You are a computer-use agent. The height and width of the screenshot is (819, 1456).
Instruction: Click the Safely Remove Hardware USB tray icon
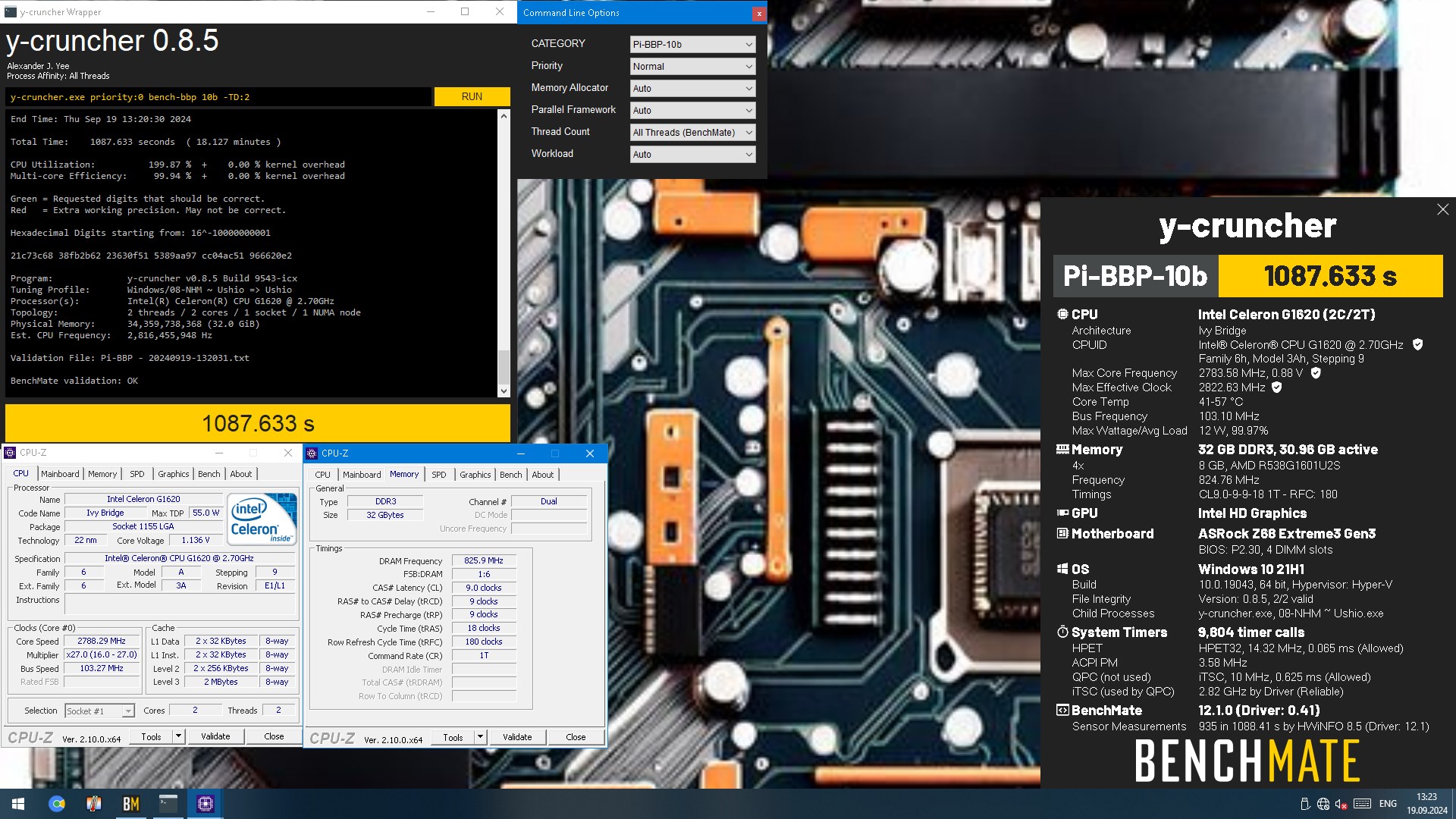point(1304,804)
